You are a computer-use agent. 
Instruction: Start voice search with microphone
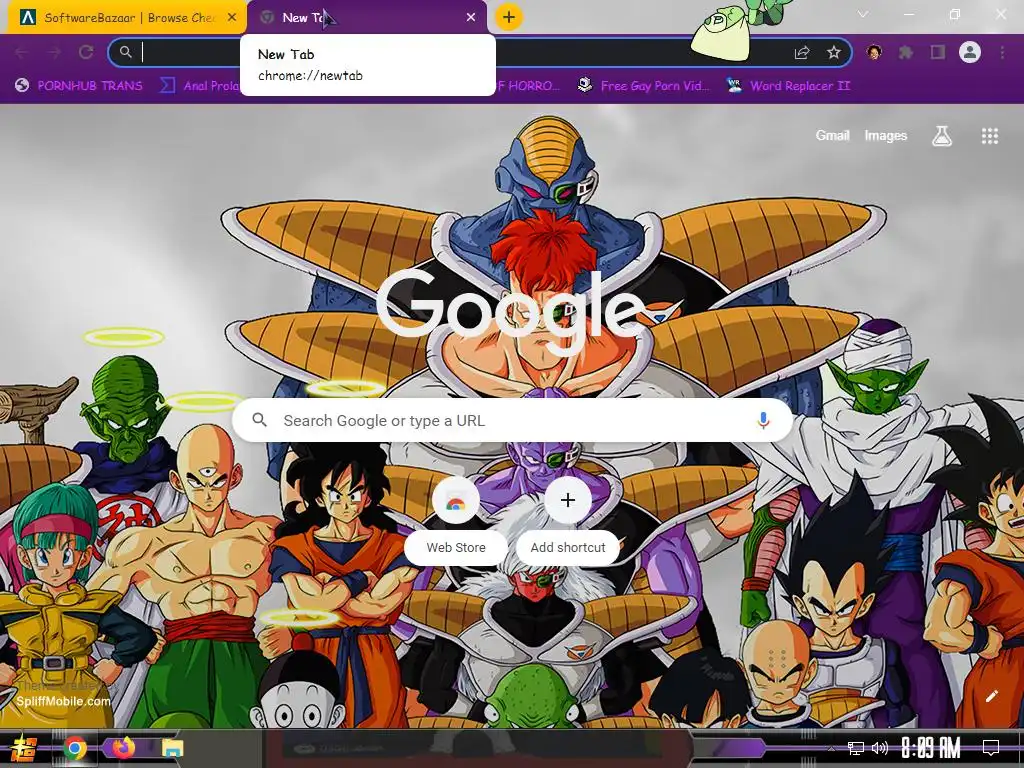[x=763, y=421]
